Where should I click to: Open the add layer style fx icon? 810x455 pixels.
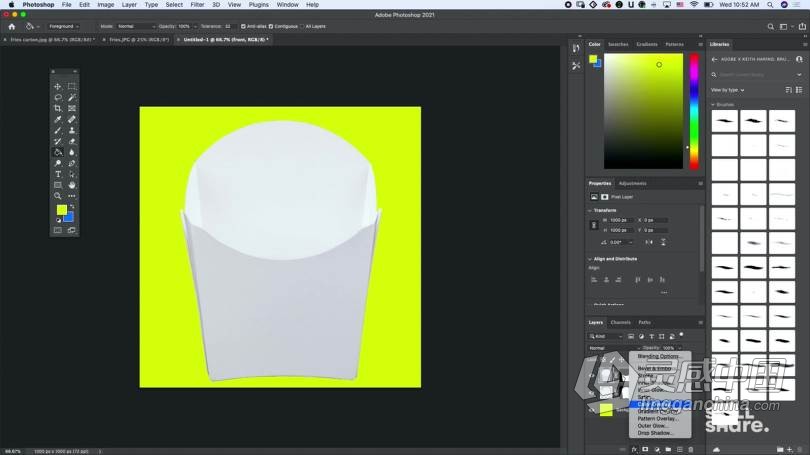click(x=634, y=449)
